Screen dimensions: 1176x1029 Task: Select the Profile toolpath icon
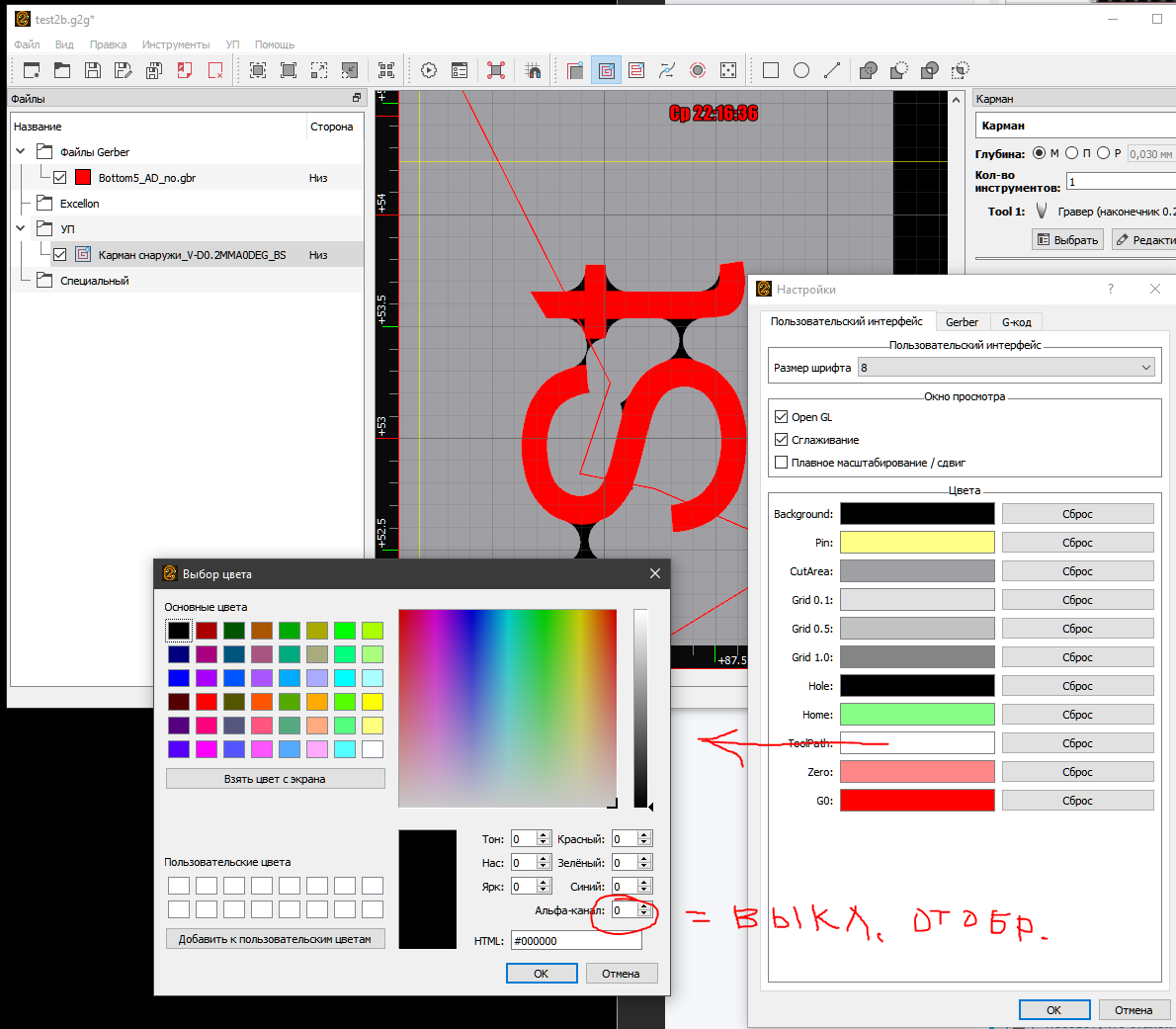575,70
